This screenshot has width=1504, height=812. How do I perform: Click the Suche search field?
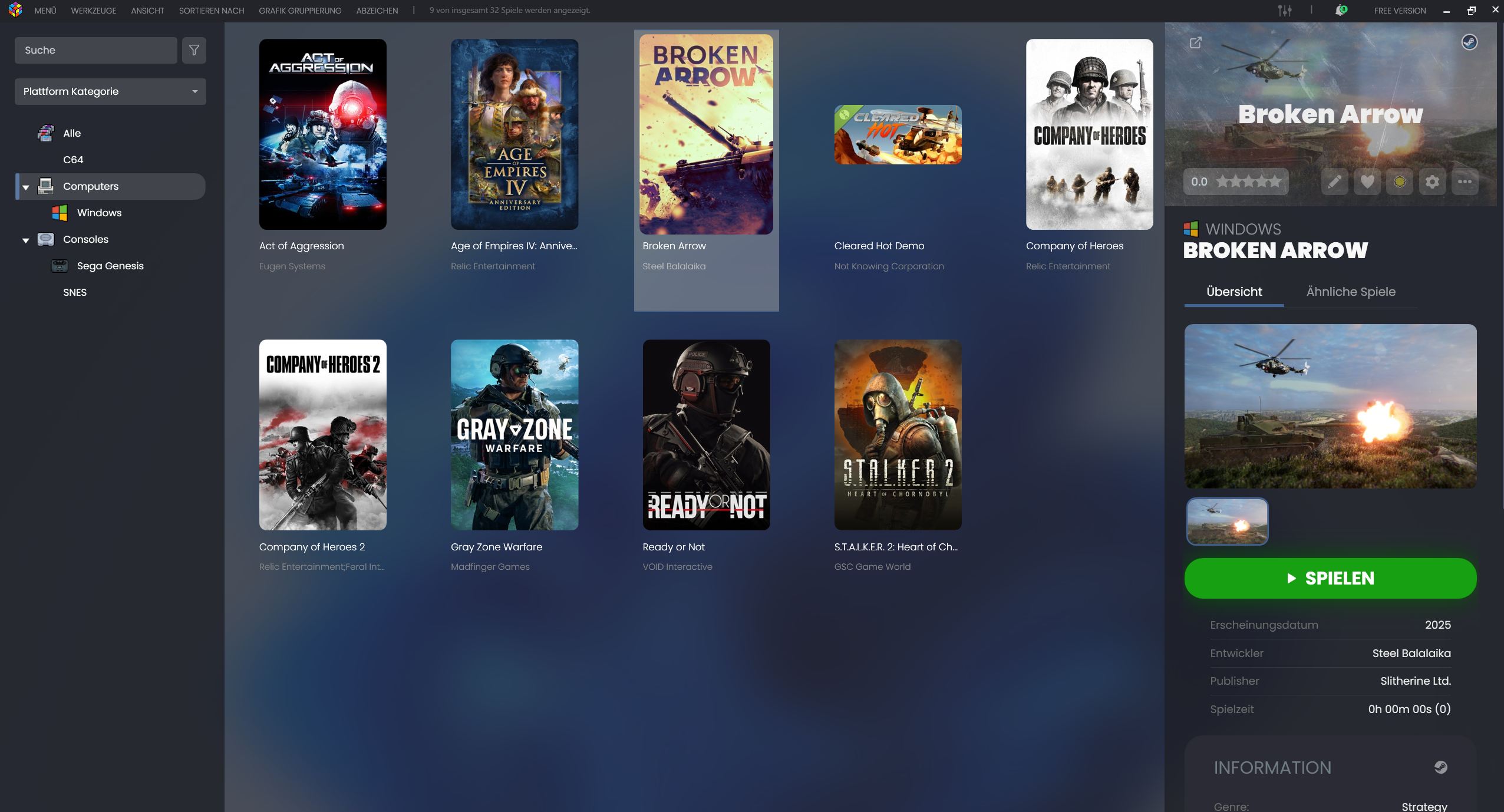pyautogui.click(x=95, y=50)
